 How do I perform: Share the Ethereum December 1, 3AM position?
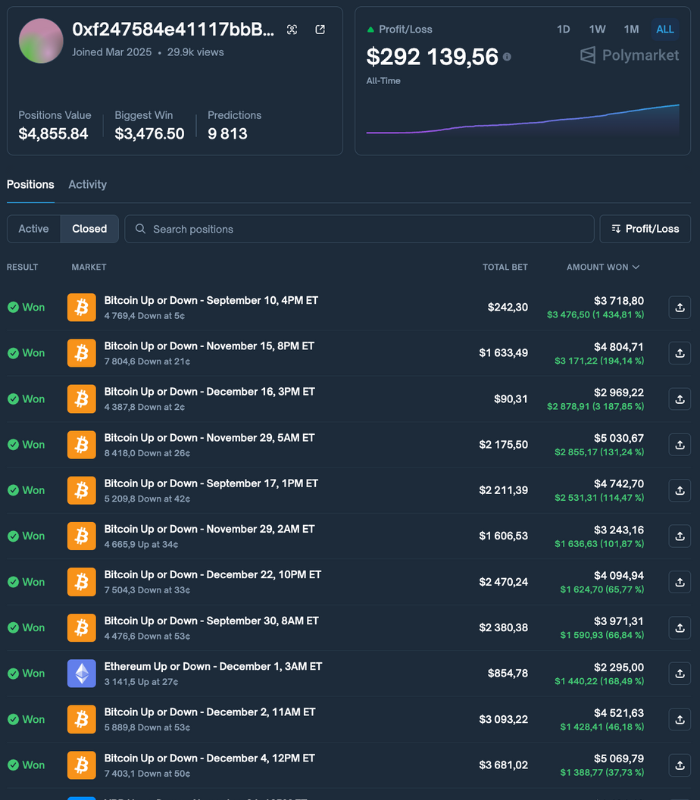click(680, 673)
